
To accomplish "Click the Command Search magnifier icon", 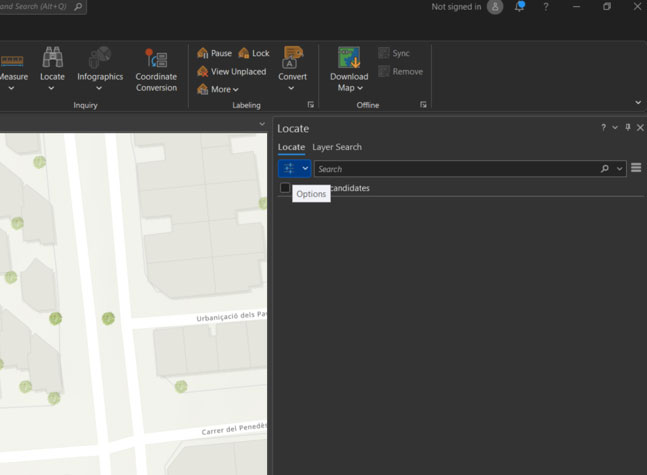I will click(78, 7).
